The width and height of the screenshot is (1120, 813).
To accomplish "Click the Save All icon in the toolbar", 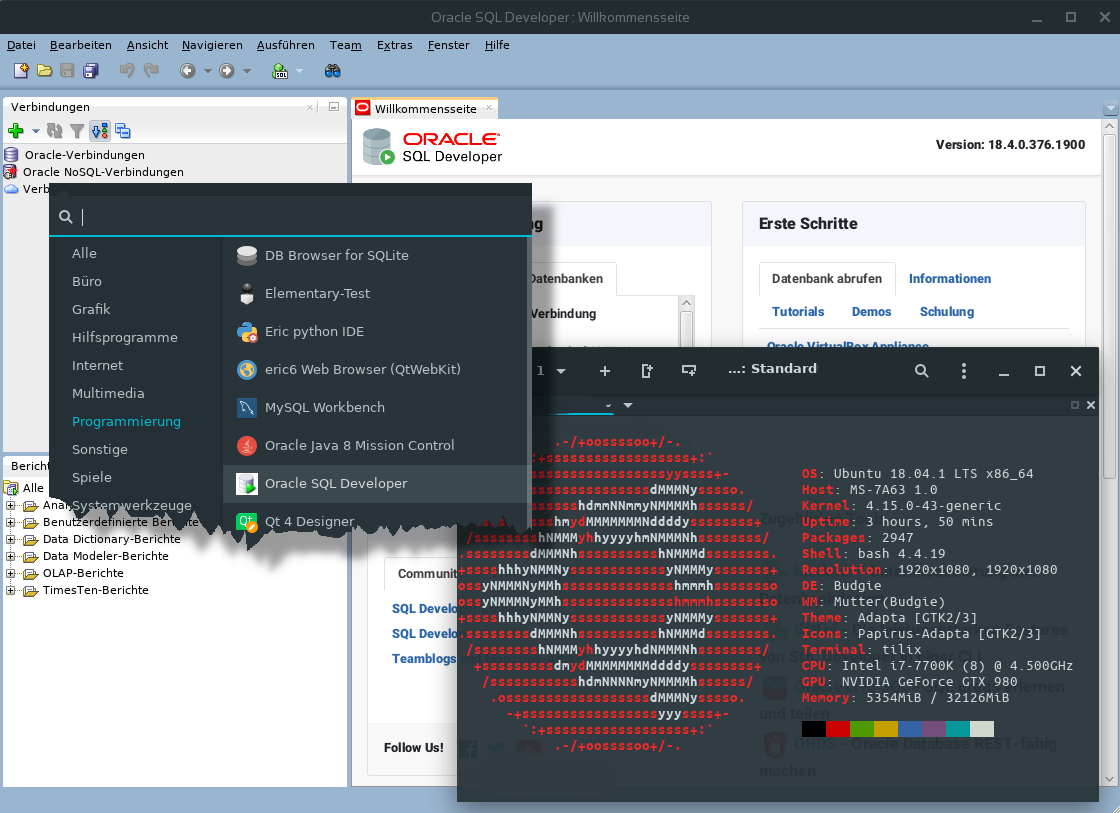I will pos(91,71).
